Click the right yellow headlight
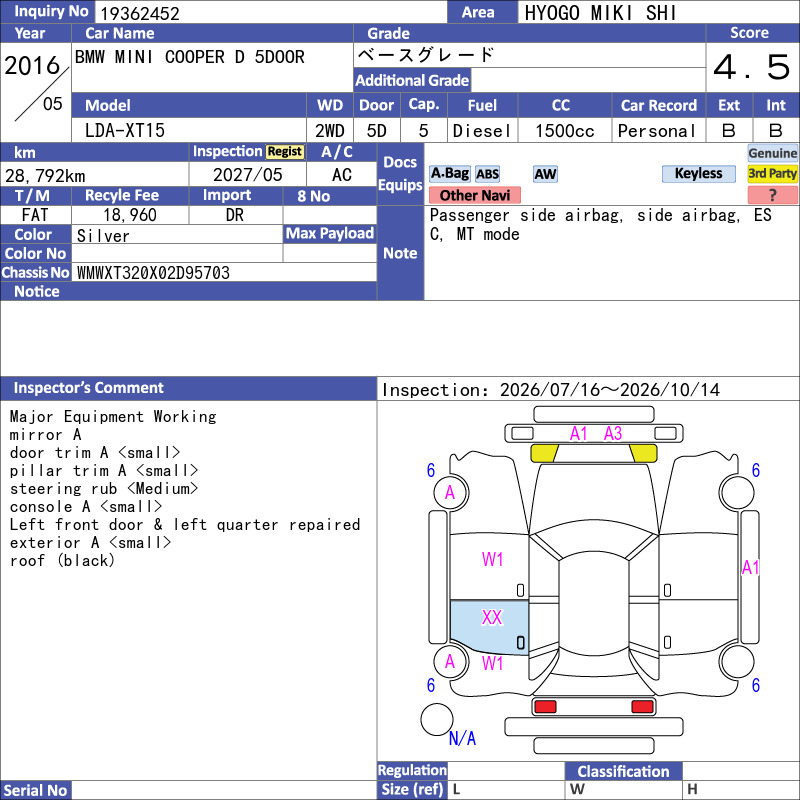 (643, 453)
